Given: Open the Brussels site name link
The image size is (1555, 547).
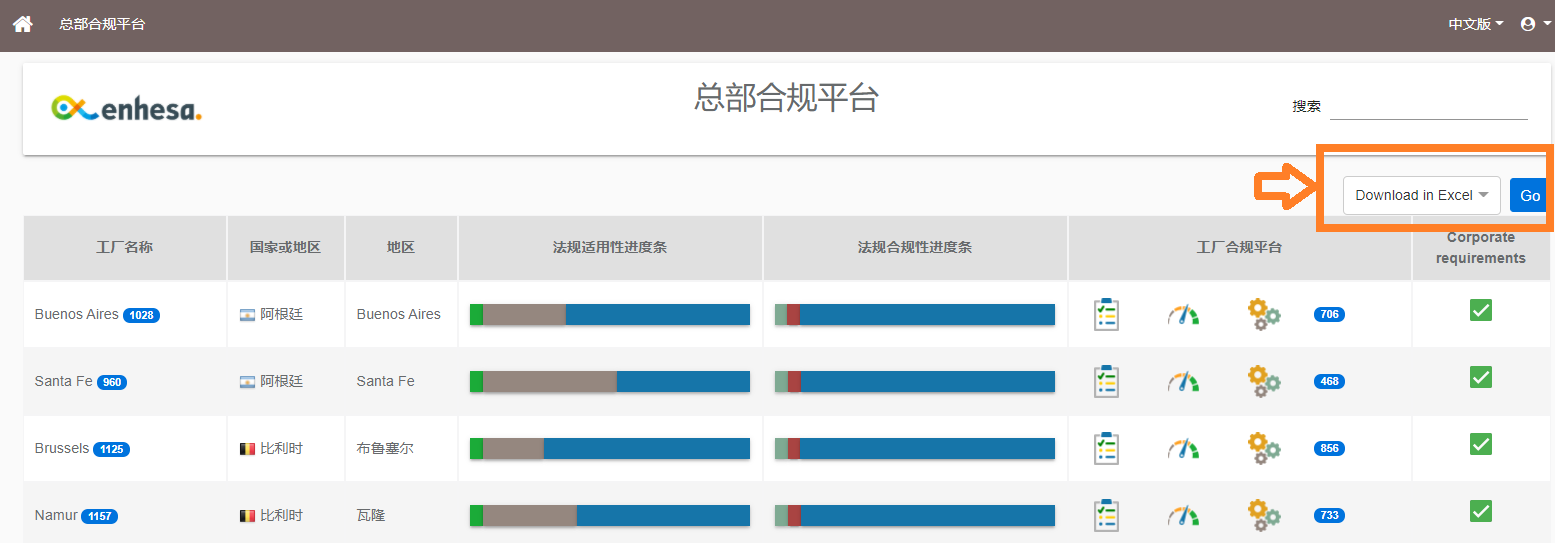Looking at the screenshot, I should (x=62, y=448).
